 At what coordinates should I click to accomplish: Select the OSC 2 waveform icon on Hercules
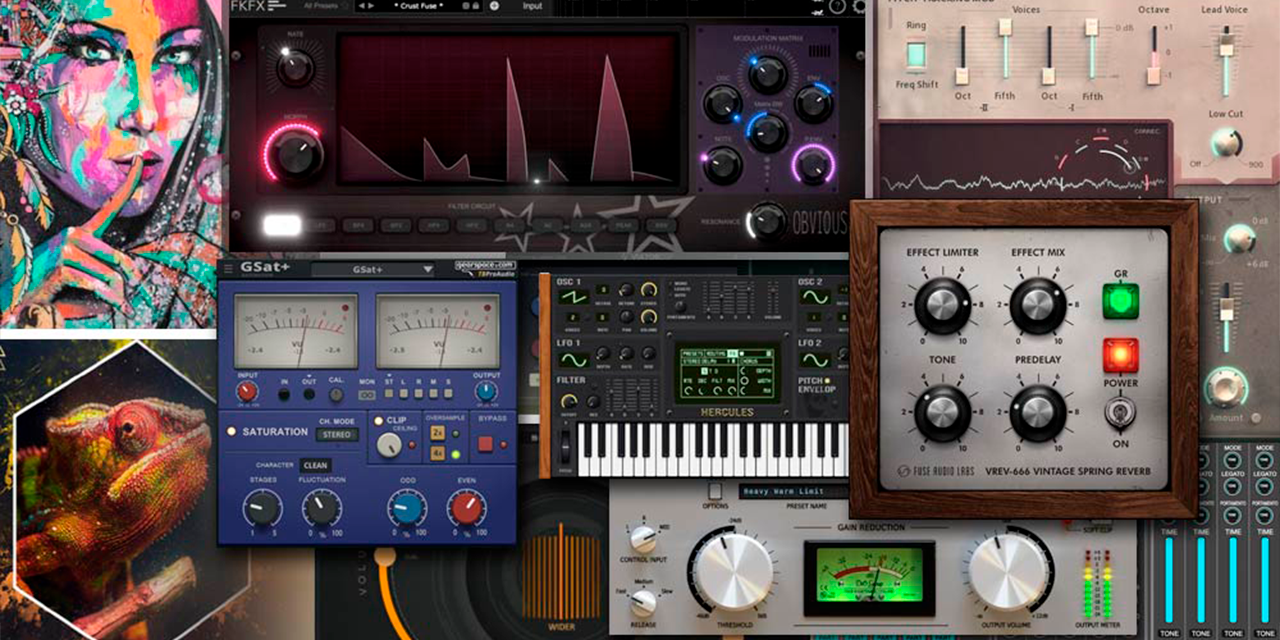[817, 297]
